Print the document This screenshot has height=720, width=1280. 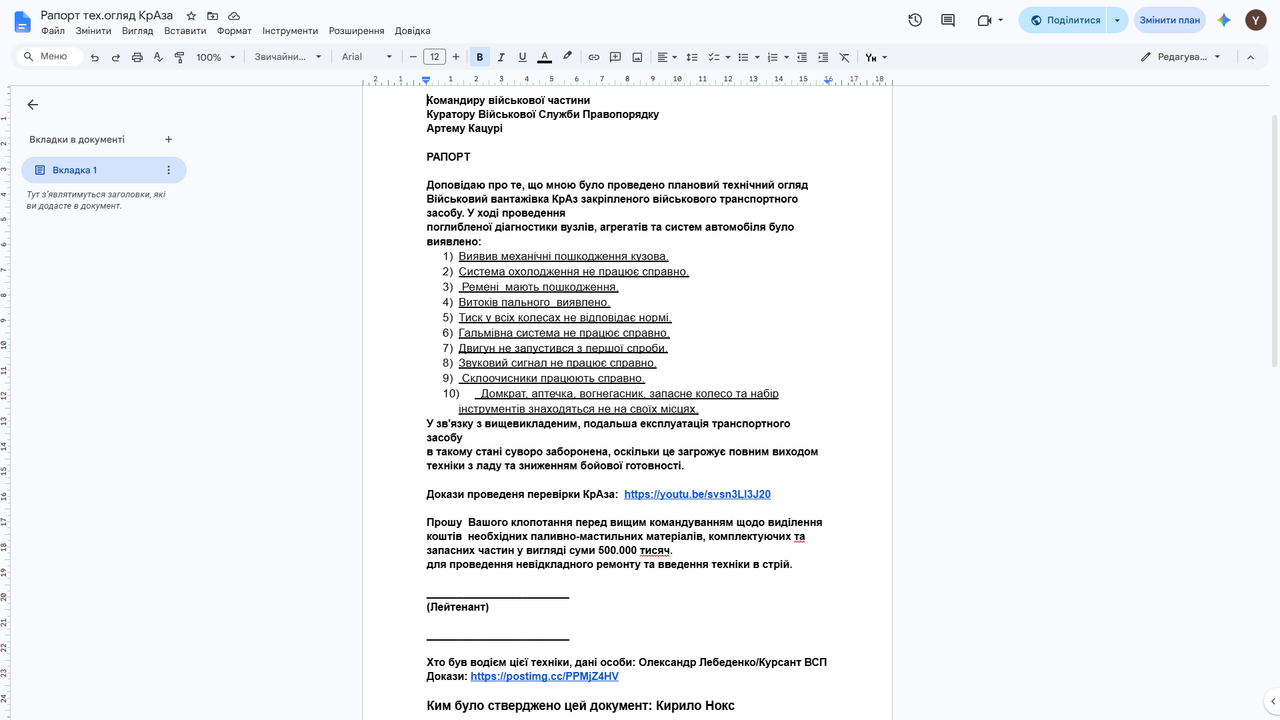coord(137,57)
